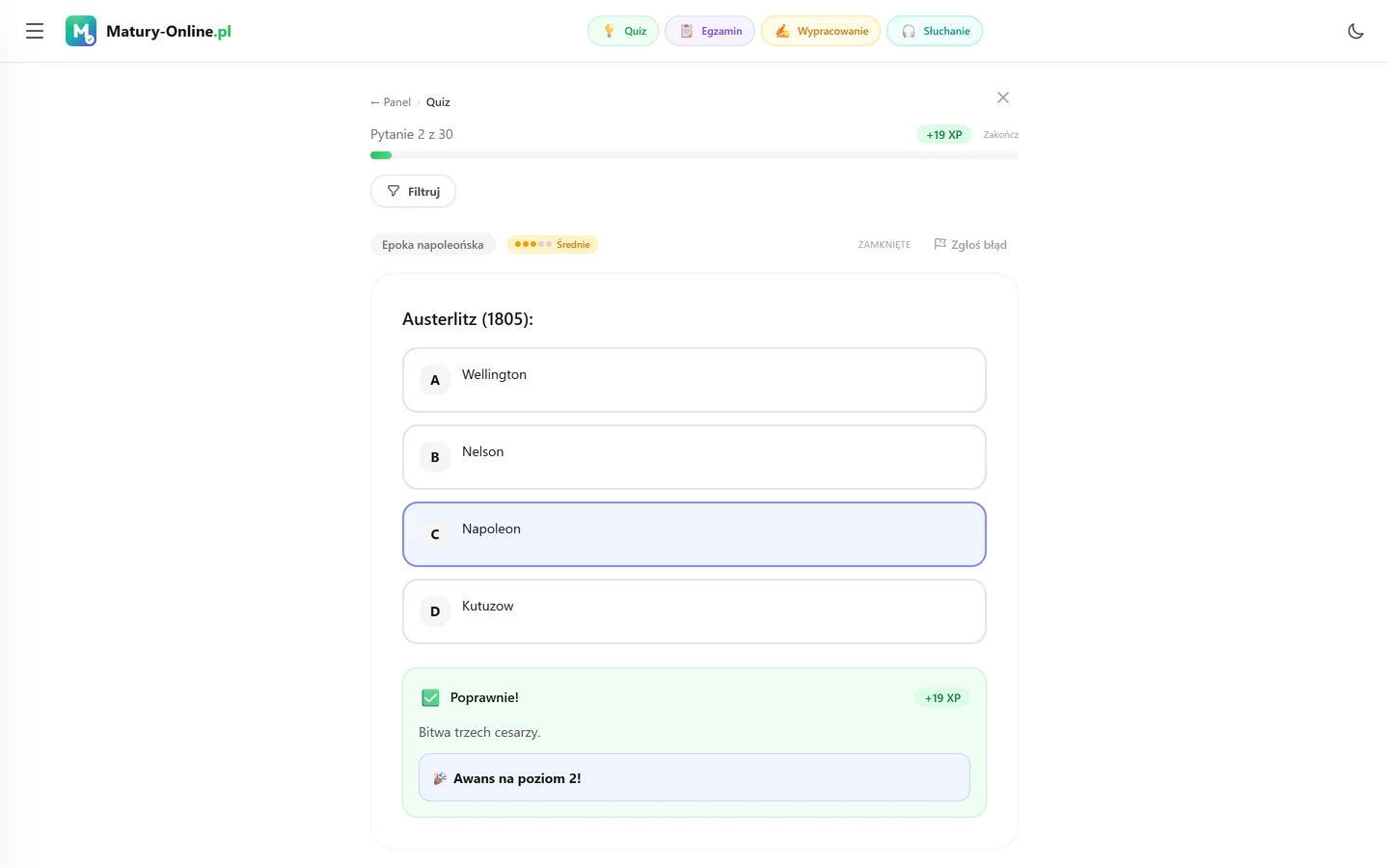Click the Zakończ link
The image size is (1389, 868).
(x=1001, y=135)
